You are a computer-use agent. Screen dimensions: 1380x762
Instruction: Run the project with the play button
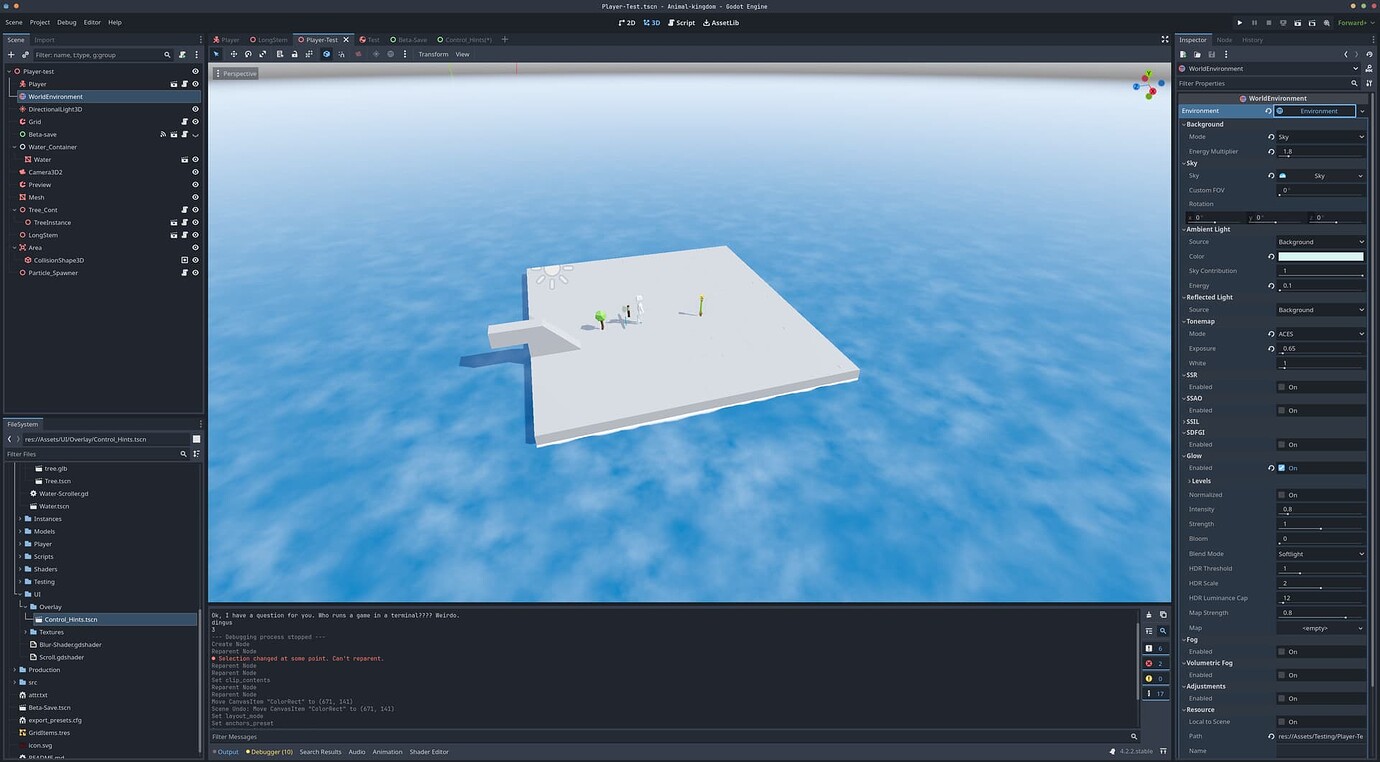[1240, 22]
